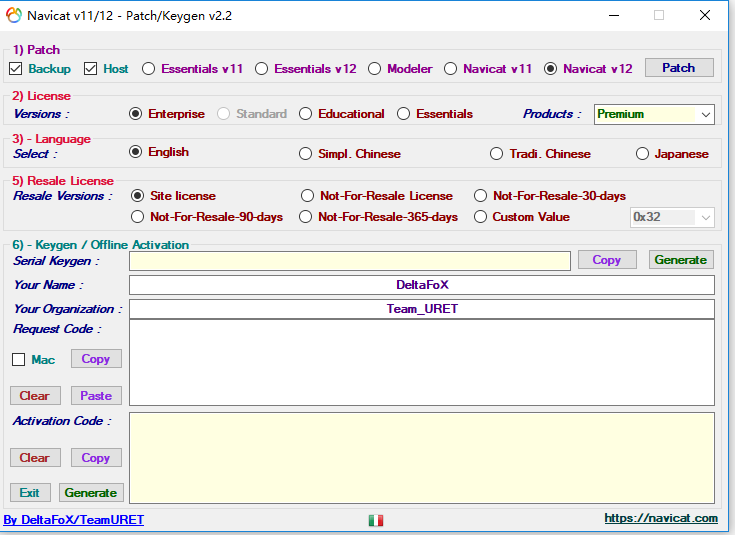
Task: Open the https://navicat.com link
Action: click(x=661, y=518)
